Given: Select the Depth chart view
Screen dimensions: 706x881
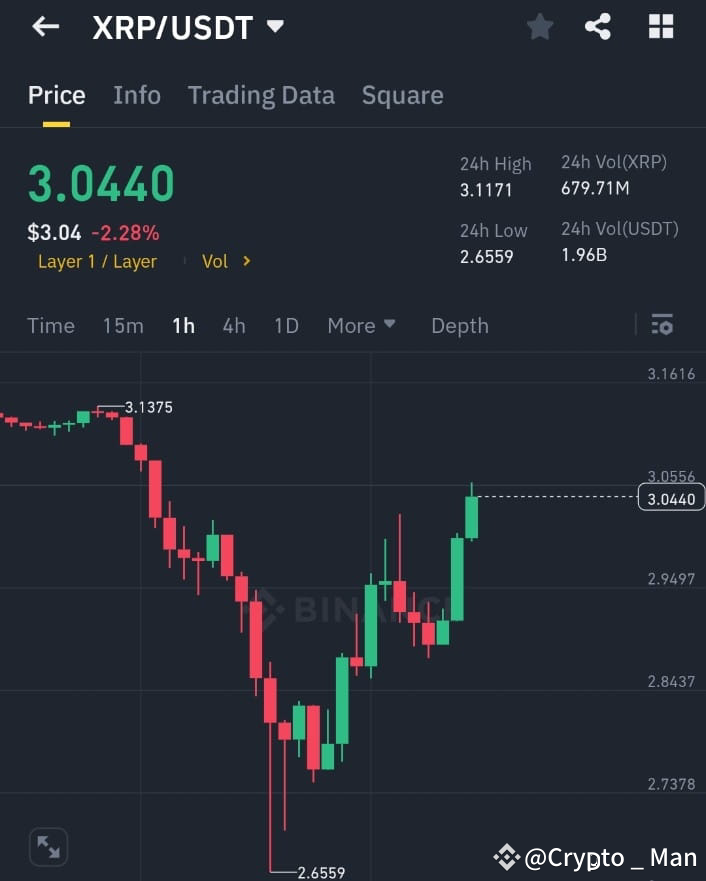Looking at the screenshot, I should [459, 325].
